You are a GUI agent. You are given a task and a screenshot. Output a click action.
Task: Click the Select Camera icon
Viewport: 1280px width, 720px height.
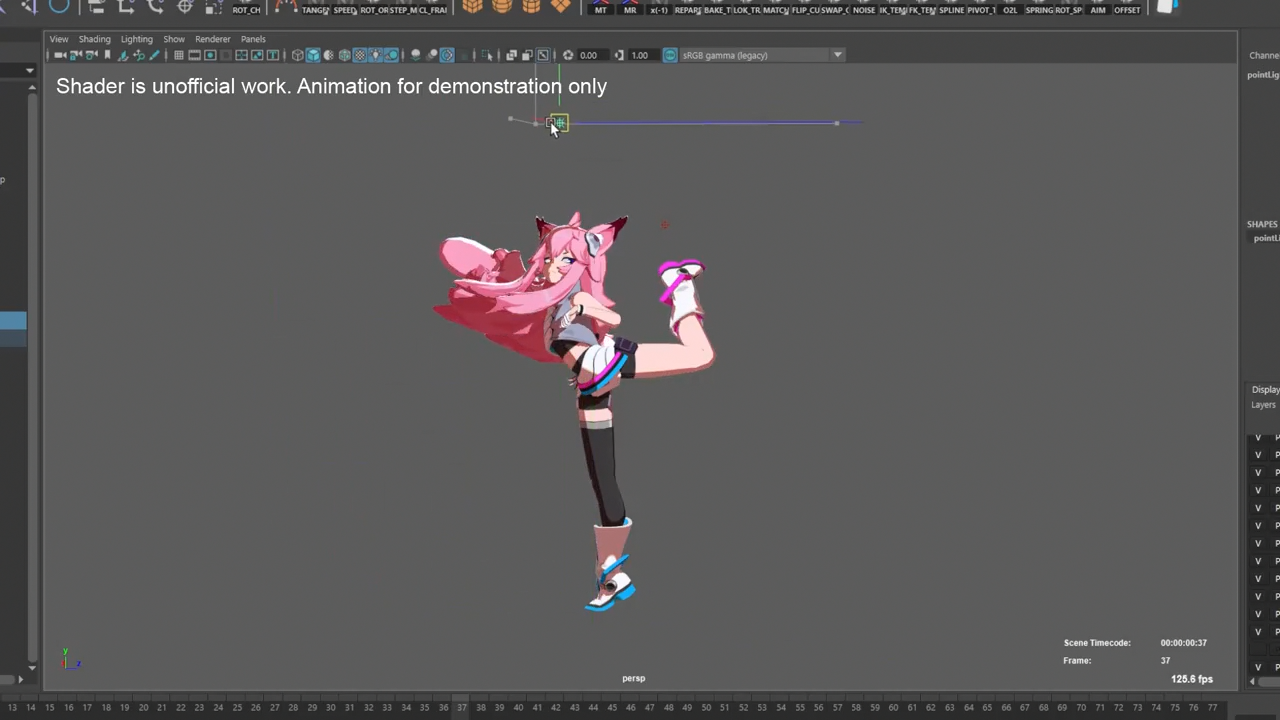click(60, 55)
